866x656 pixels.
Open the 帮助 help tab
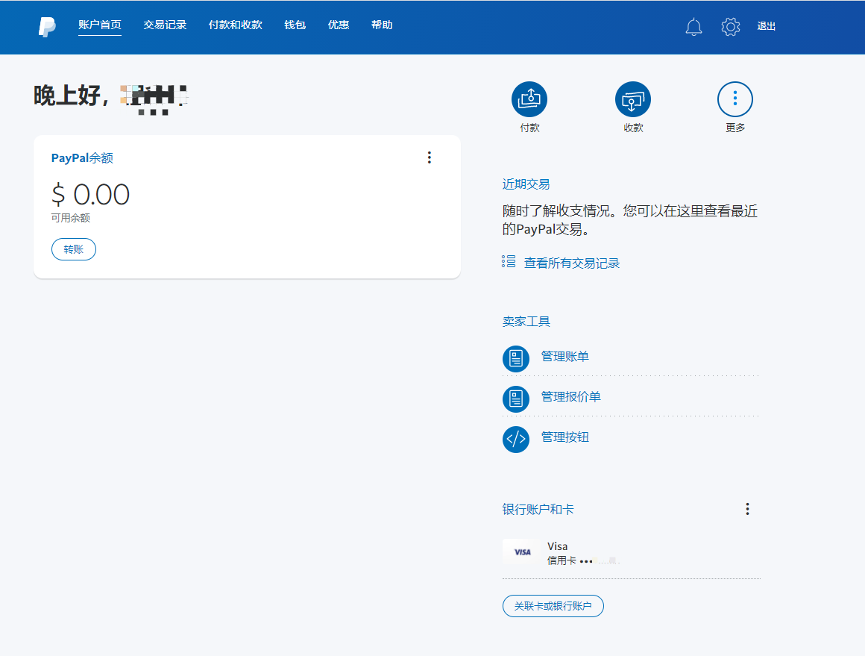pos(382,25)
